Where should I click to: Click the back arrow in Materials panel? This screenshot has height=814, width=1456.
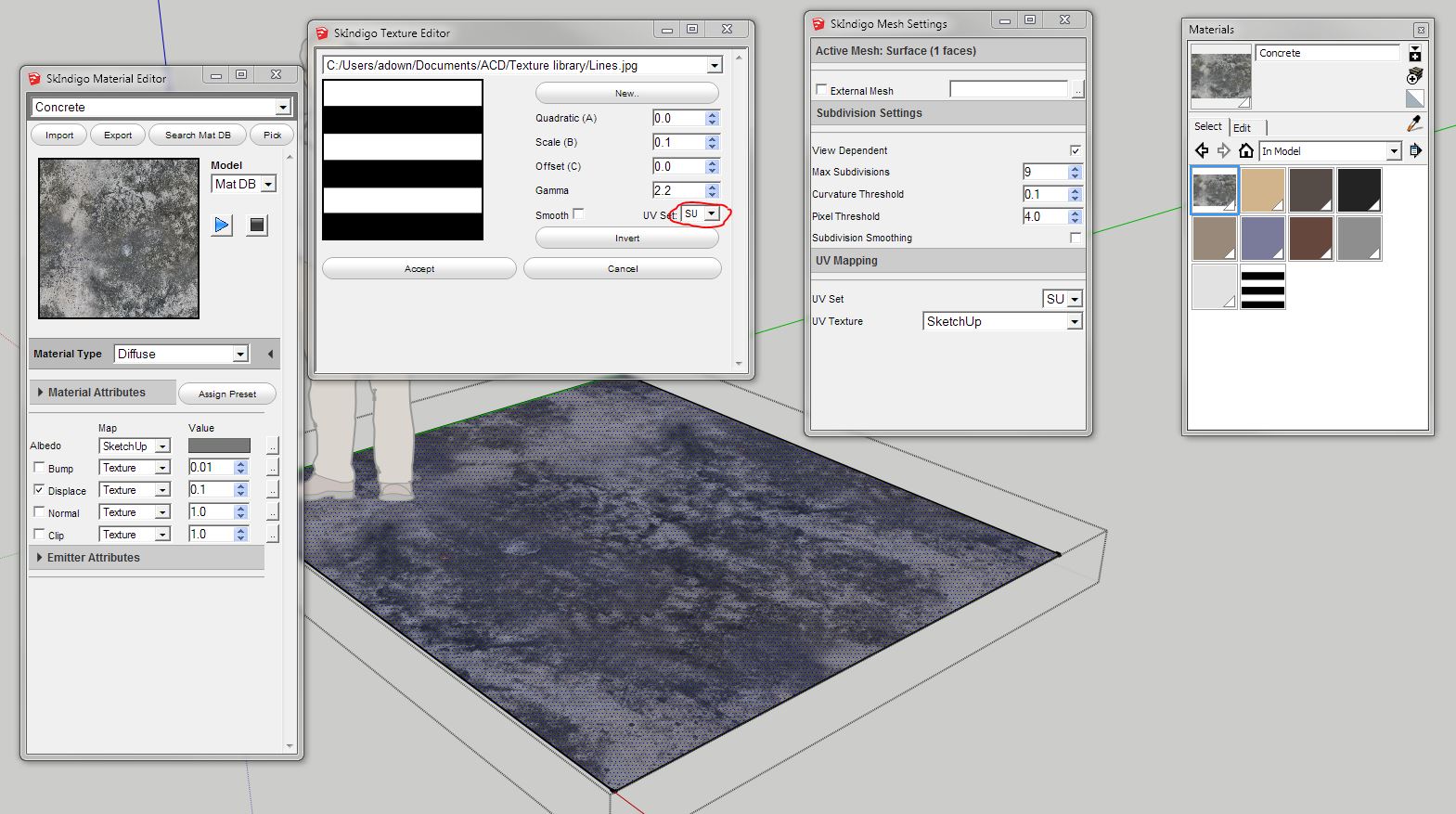tap(1202, 150)
